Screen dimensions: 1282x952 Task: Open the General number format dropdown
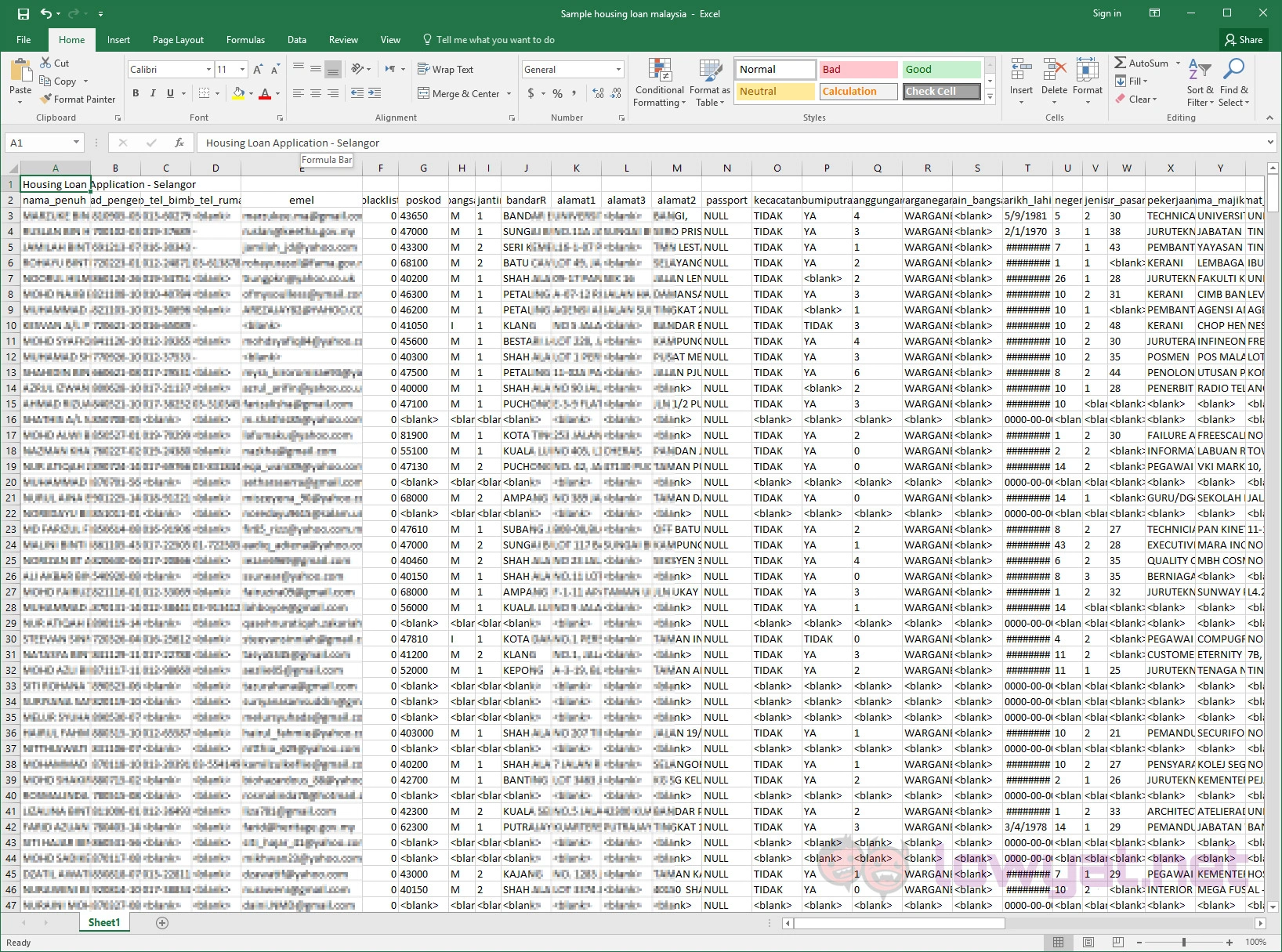pos(619,70)
